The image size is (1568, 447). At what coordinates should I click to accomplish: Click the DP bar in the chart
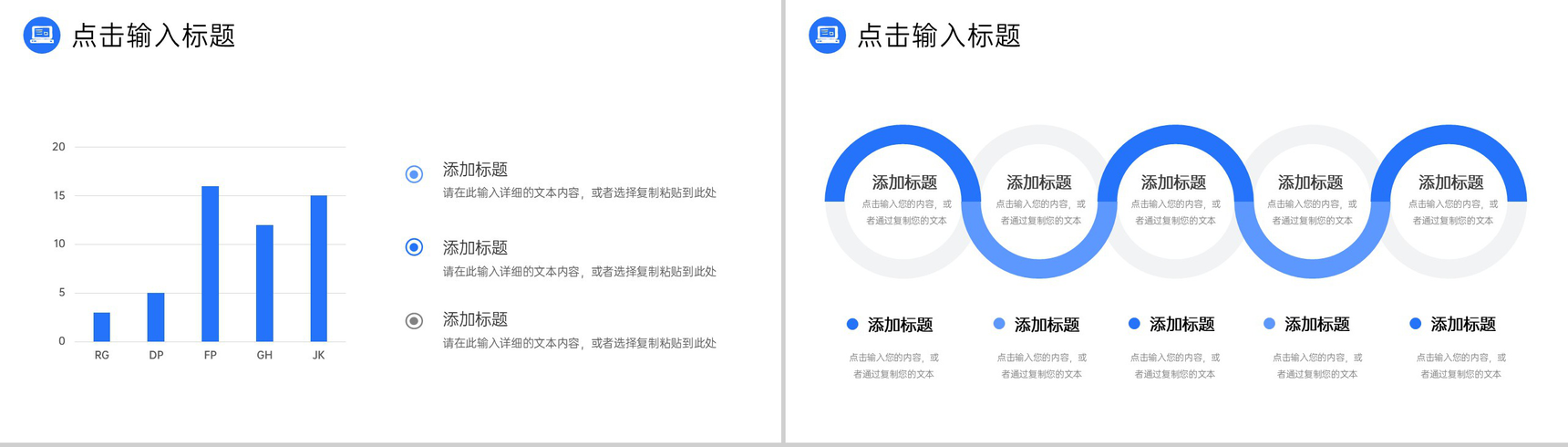point(156,317)
